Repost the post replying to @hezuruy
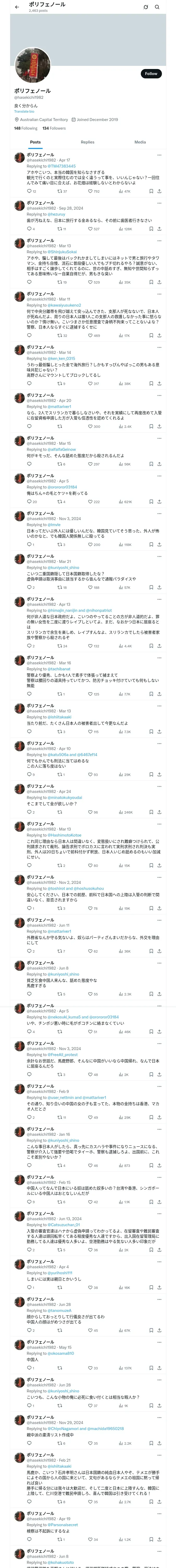 (59, 229)
